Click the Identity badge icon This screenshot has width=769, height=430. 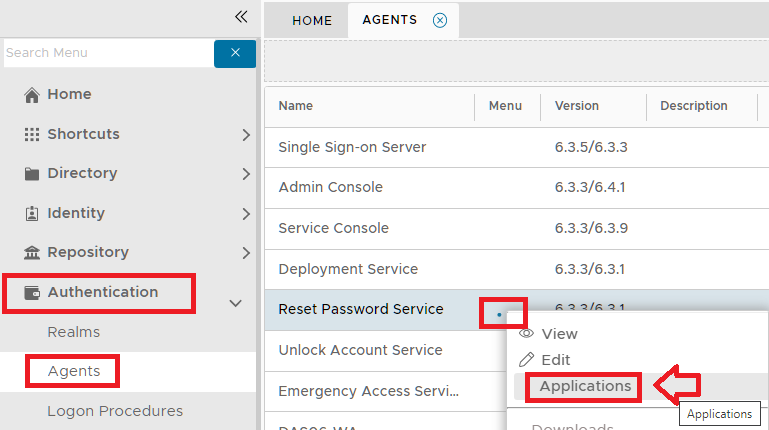click(x=32, y=213)
